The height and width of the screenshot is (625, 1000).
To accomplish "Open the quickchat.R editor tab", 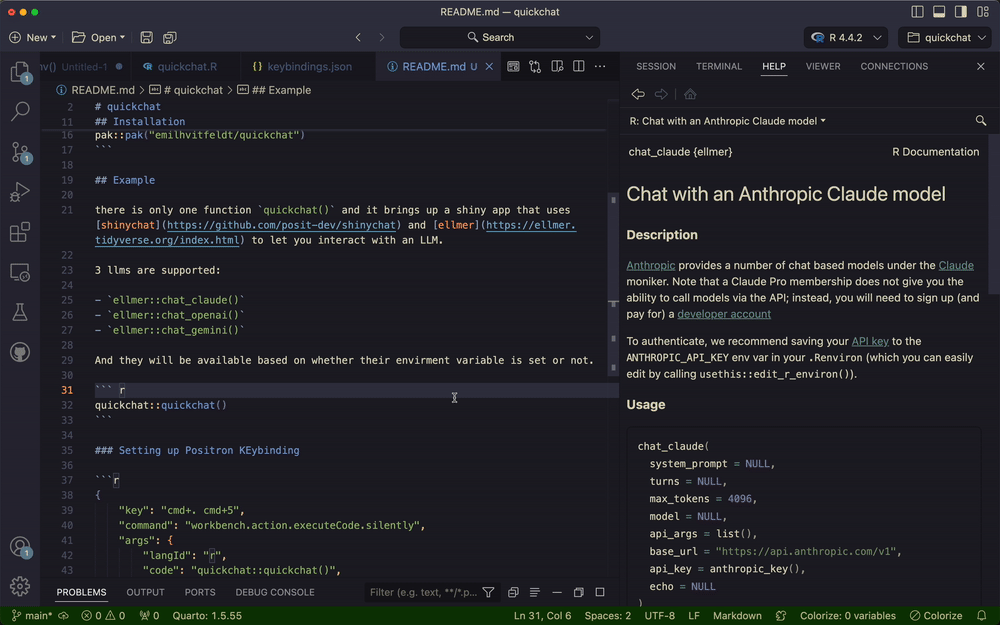I will click(x=180, y=66).
